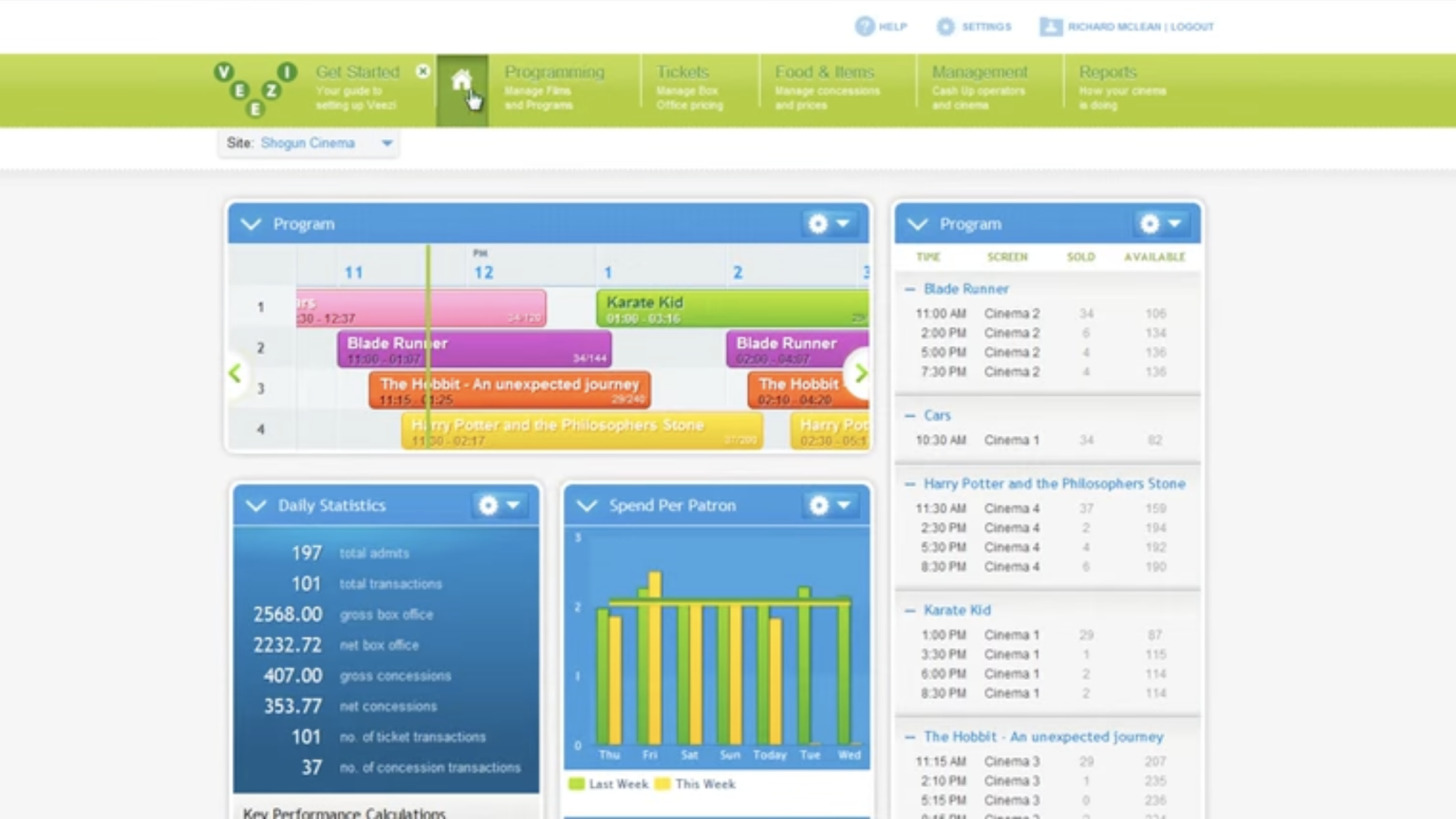Close the Get Started guide
This screenshot has width=1456, height=819.
pyautogui.click(x=423, y=71)
